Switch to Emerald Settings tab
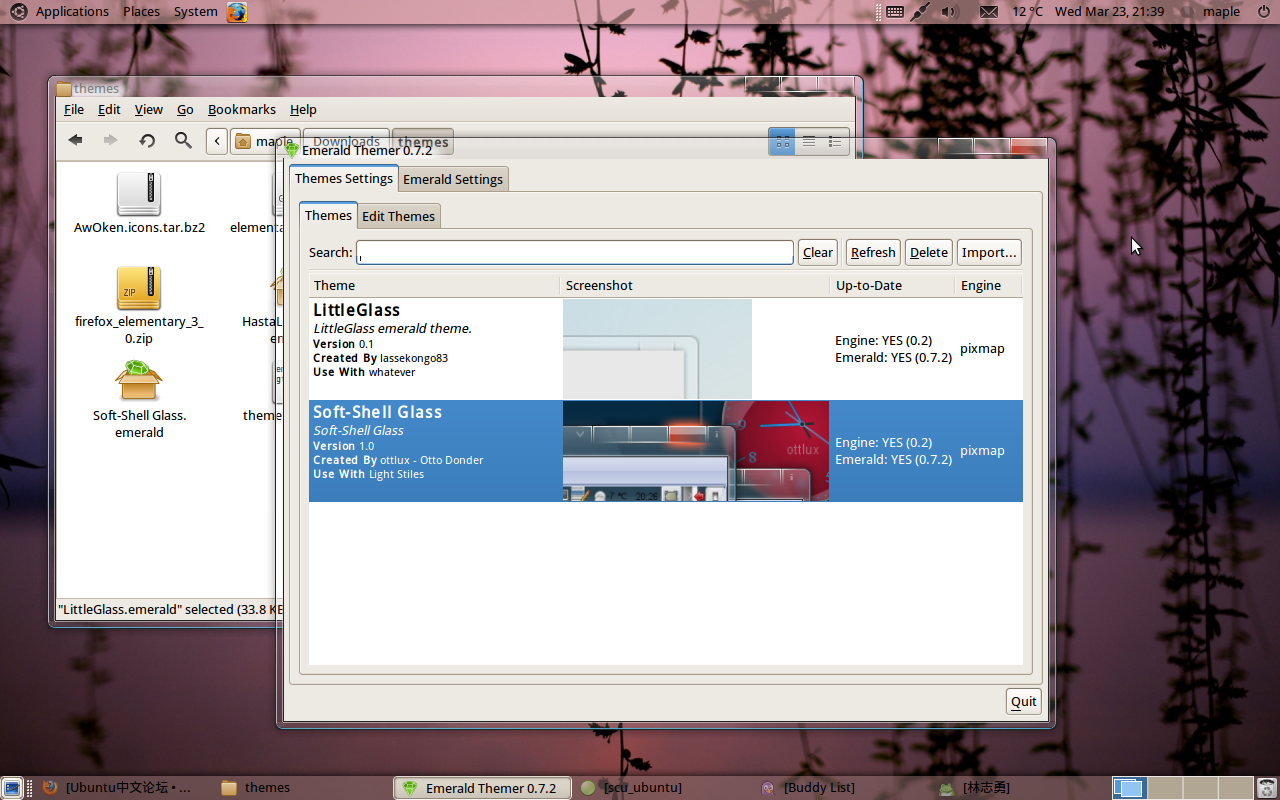The width and height of the screenshot is (1280, 800). point(453,180)
